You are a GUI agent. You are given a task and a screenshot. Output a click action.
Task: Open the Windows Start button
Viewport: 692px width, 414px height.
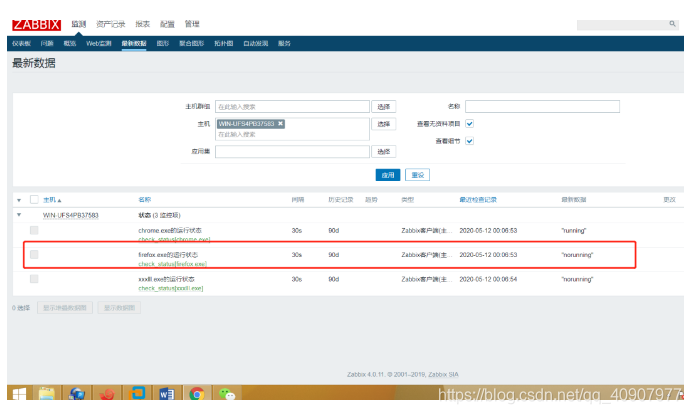coord(19,393)
